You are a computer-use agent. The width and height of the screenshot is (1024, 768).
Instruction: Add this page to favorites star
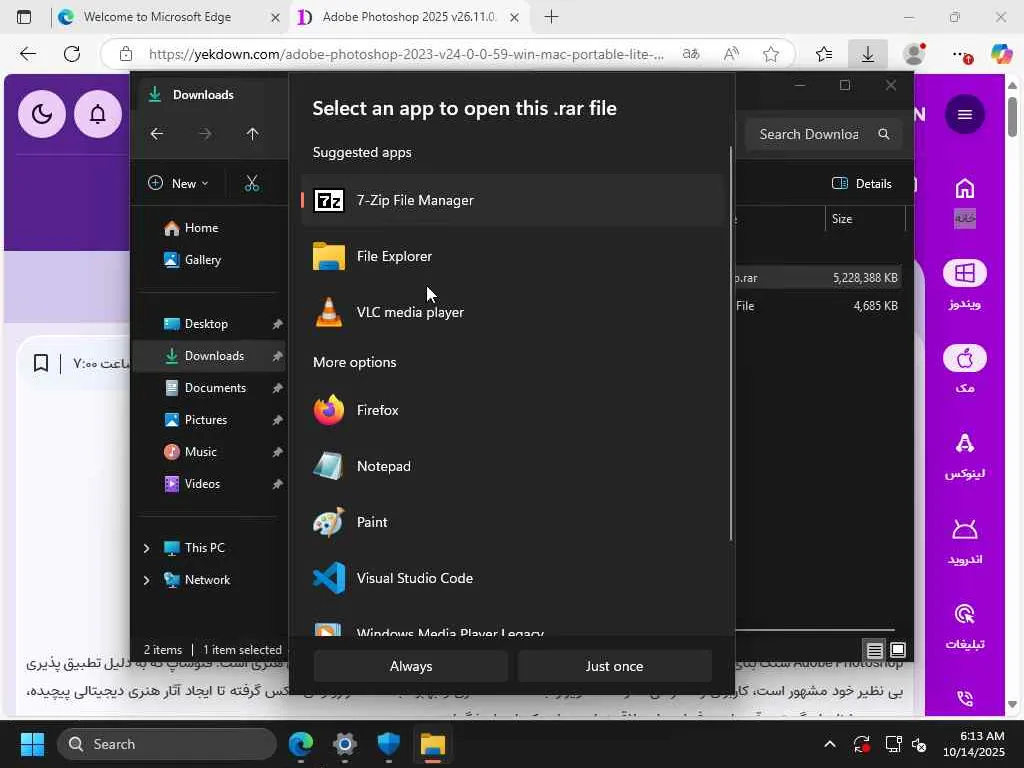point(771,54)
